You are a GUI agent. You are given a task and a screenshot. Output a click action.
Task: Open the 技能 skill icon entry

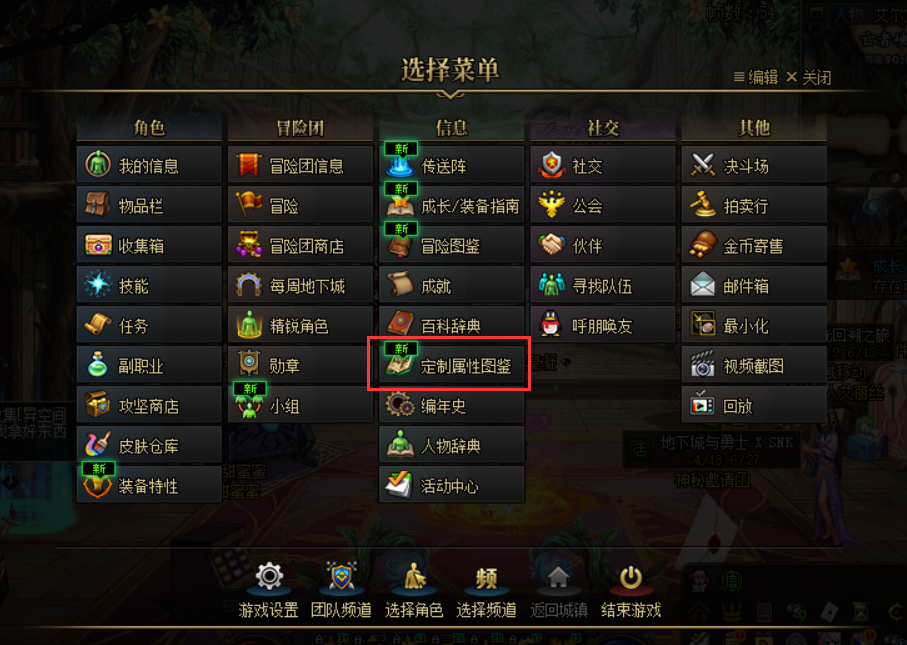[x=98, y=285]
